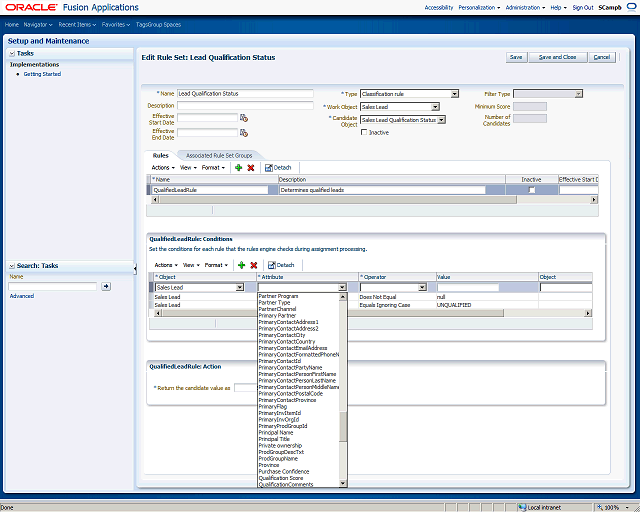
Task: Toggle Inactive checkbox in QualifiedLeadRule row
Action: (531, 190)
